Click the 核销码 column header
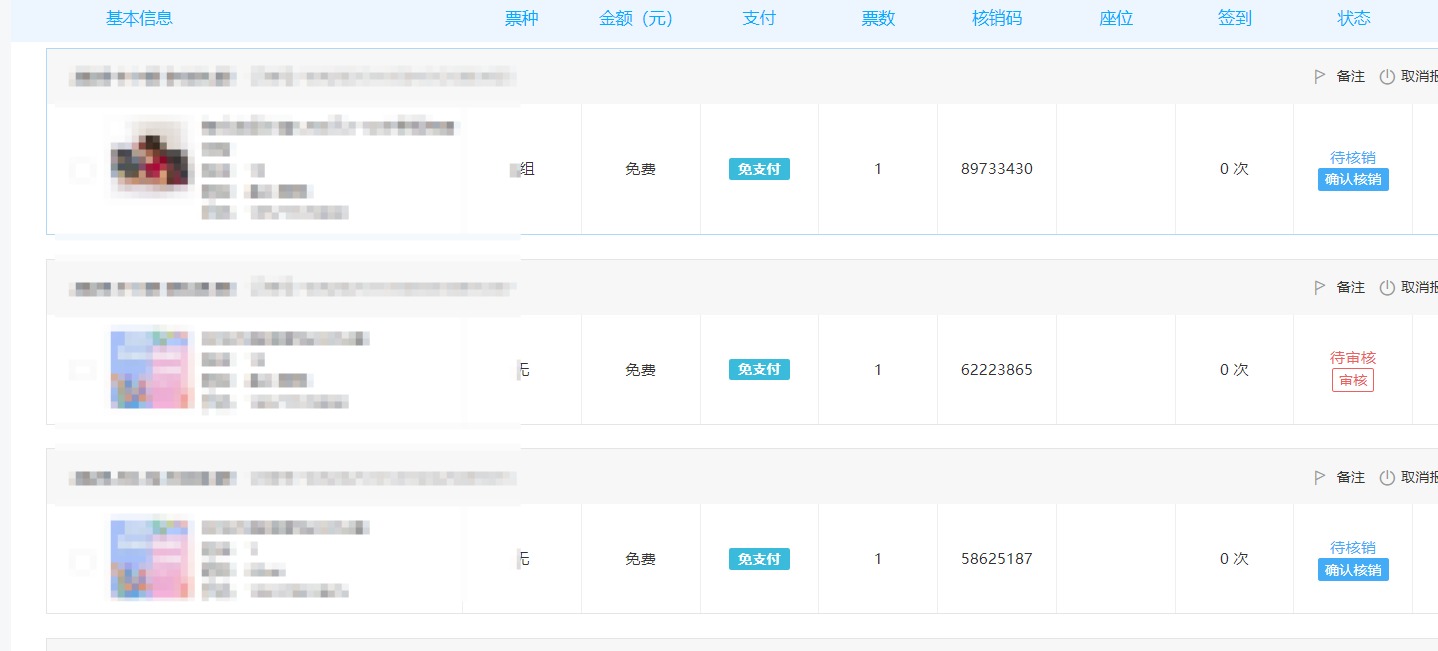This screenshot has height=651, width=1438. [997, 19]
